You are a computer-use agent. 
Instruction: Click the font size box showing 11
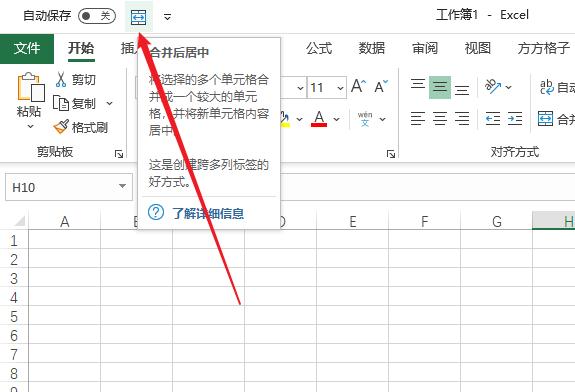[x=322, y=88]
